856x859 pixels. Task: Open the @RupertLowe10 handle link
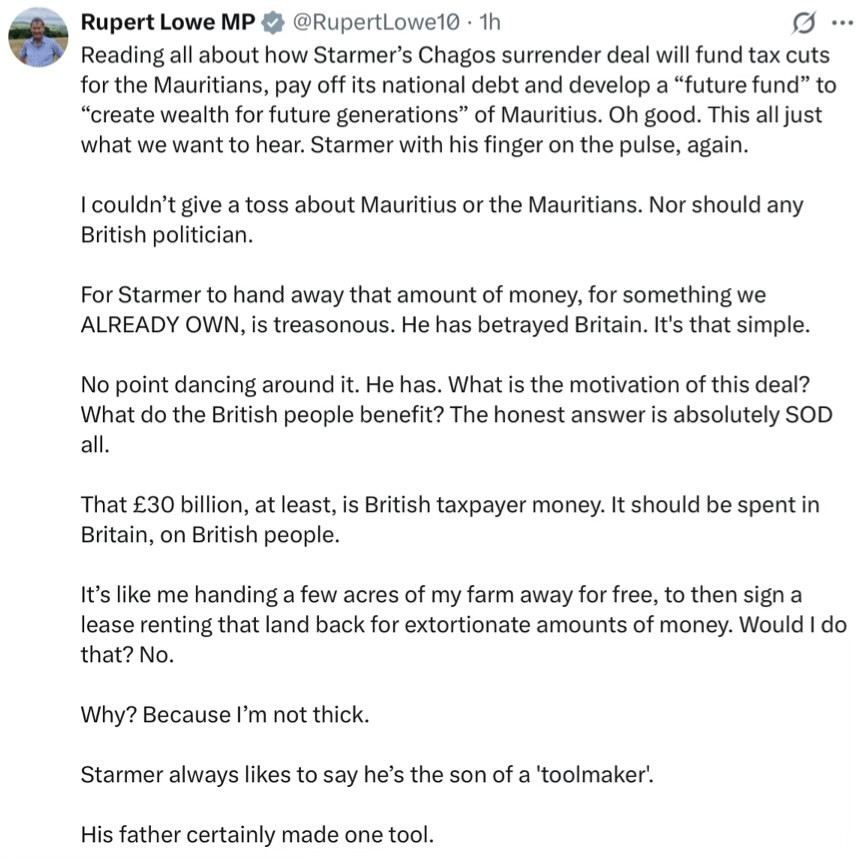(376, 22)
